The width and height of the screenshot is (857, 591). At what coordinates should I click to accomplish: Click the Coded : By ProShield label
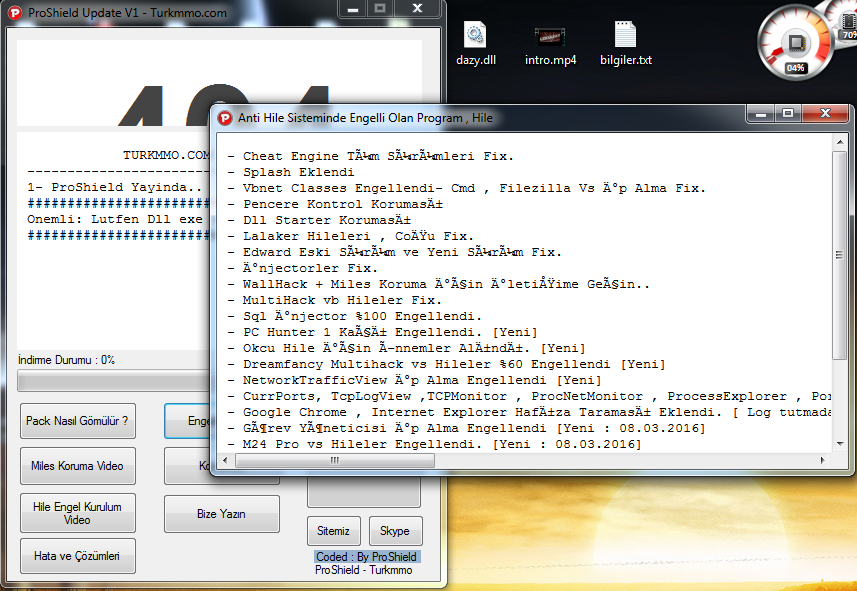367,557
